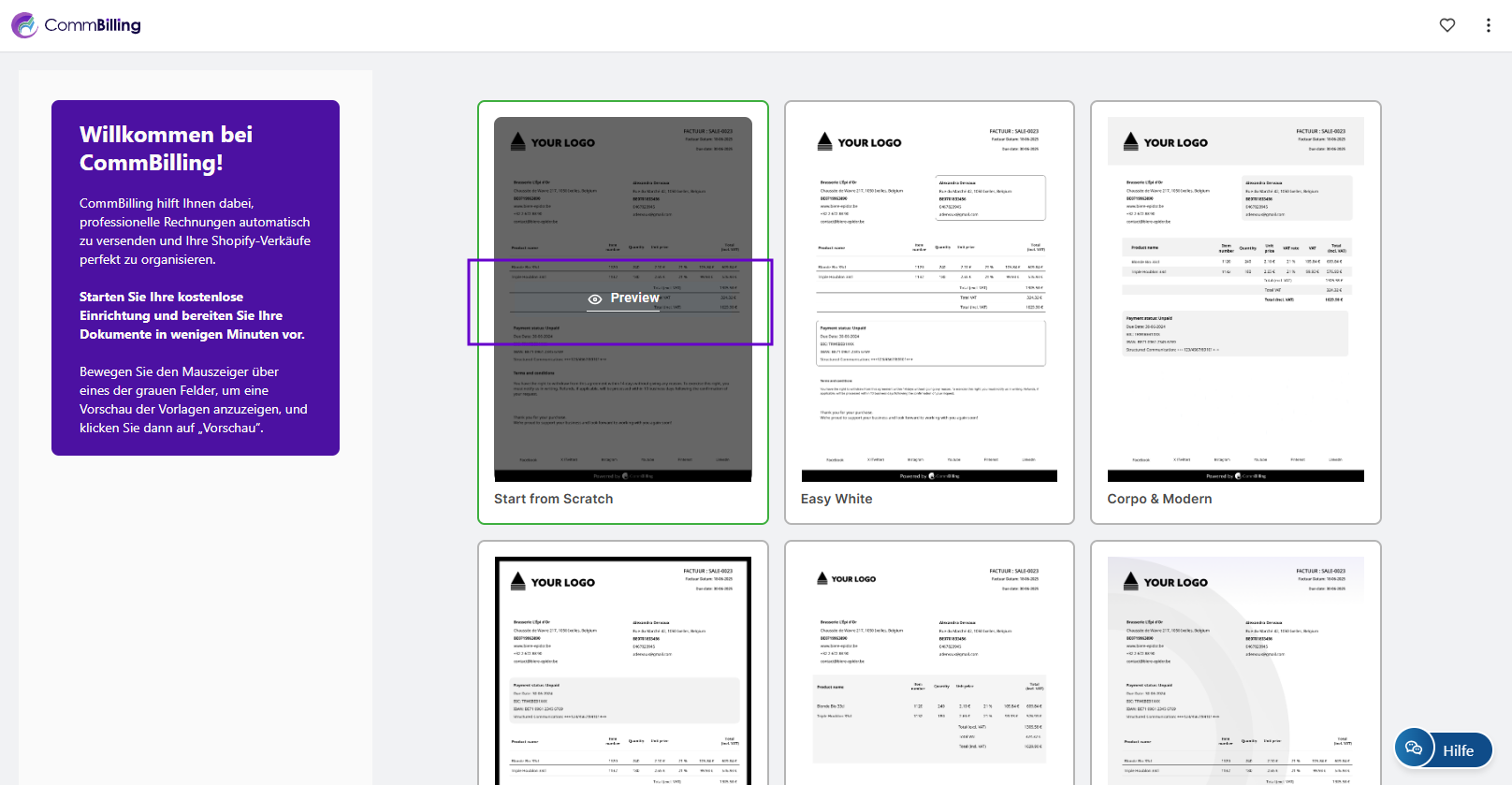Open the three-dot more options menu
This screenshot has width=1512, height=785.
[1488, 25]
